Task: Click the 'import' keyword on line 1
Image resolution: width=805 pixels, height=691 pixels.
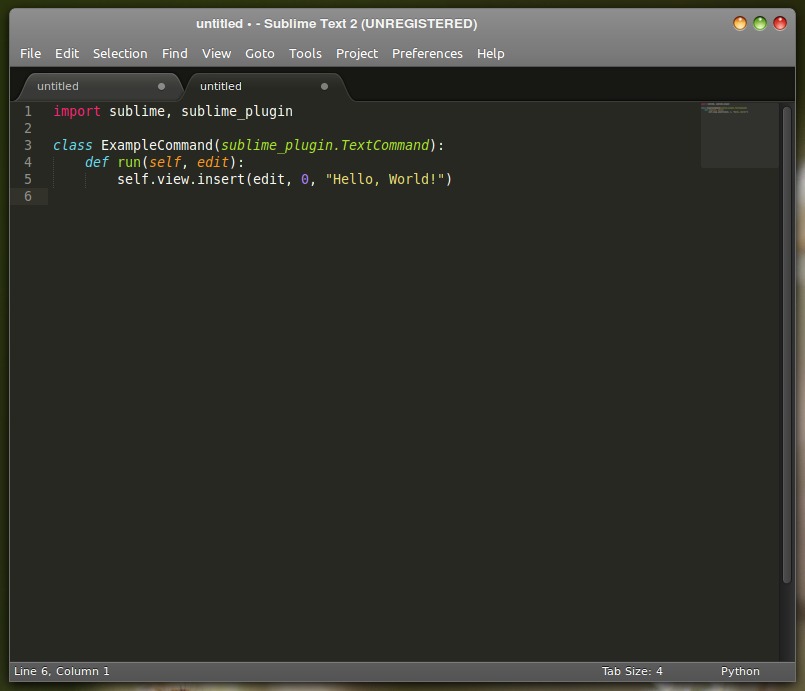Action: [x=77, y=111]
